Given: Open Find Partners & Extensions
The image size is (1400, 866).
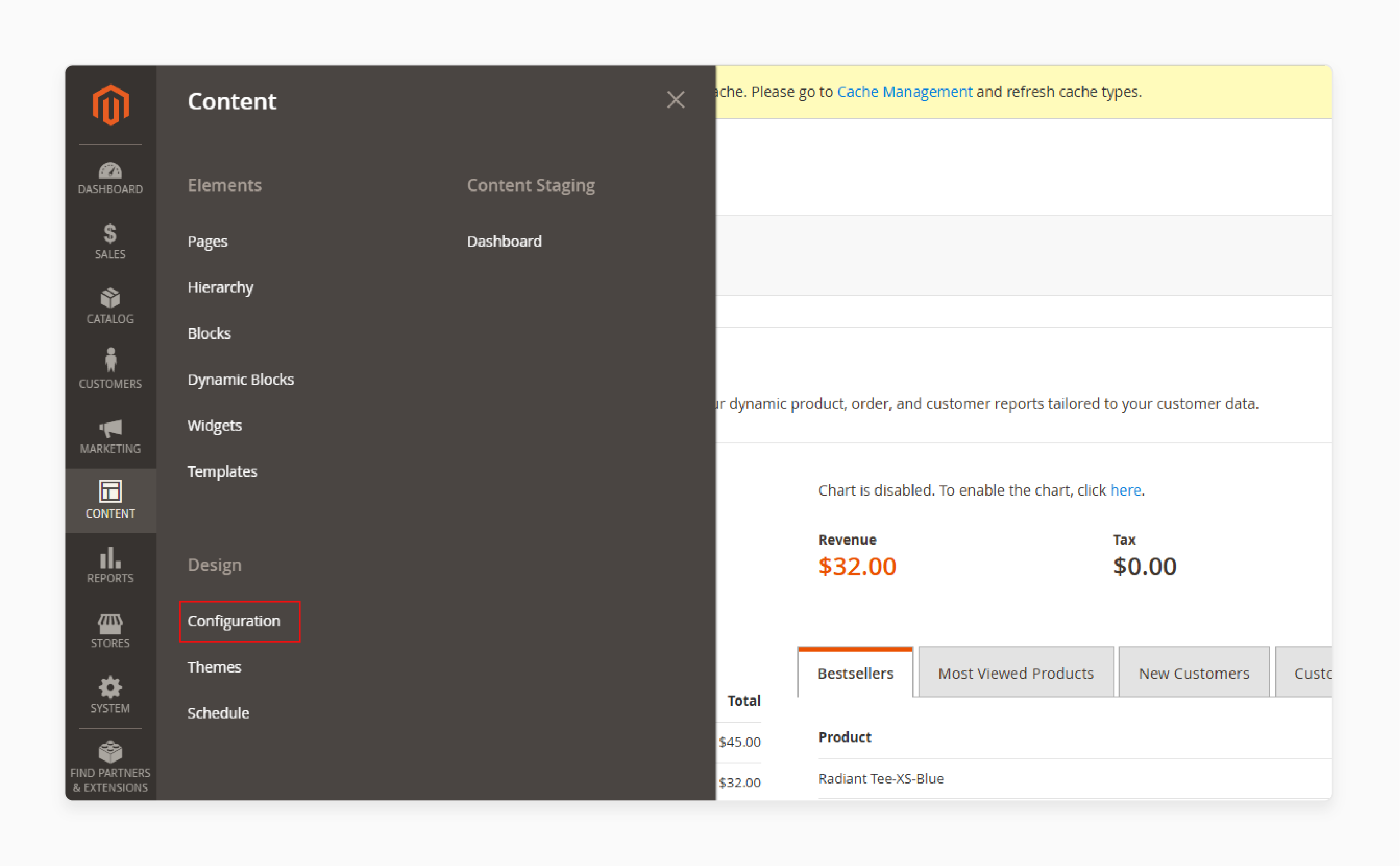Looking at the screenshot, I should (111, 768).
